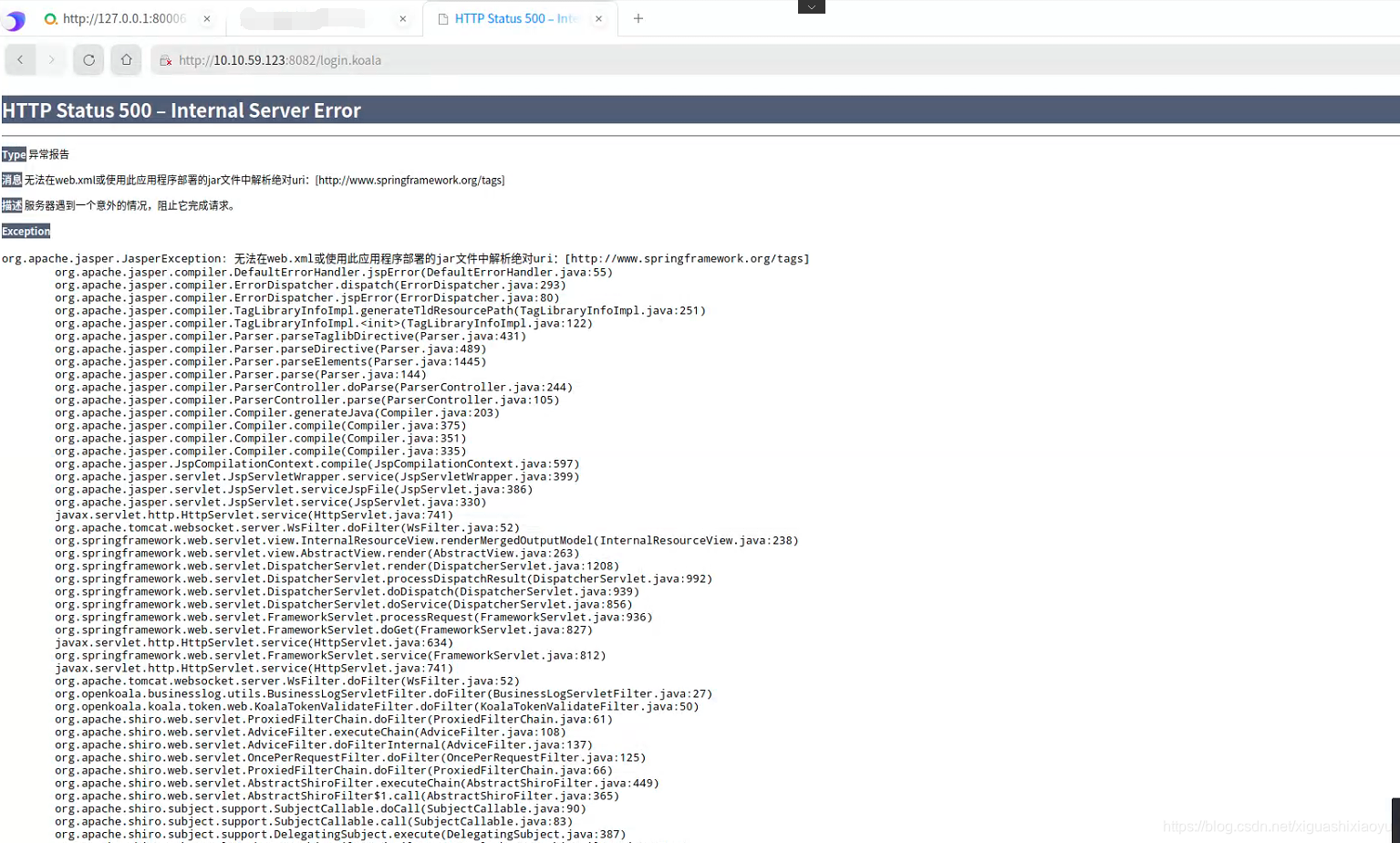The width and height of the screenshot is (1400, 843).
Task: Click the OncePerRequestFilter.doFilter line
Action: click(x=349, y=757)
